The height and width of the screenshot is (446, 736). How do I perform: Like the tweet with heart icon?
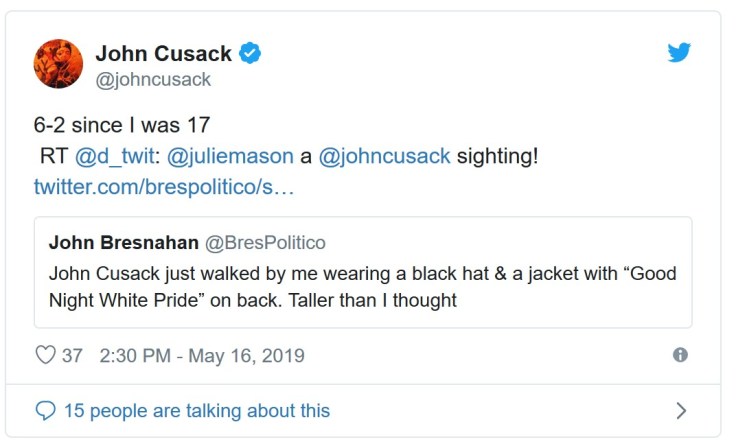[45, 355]
